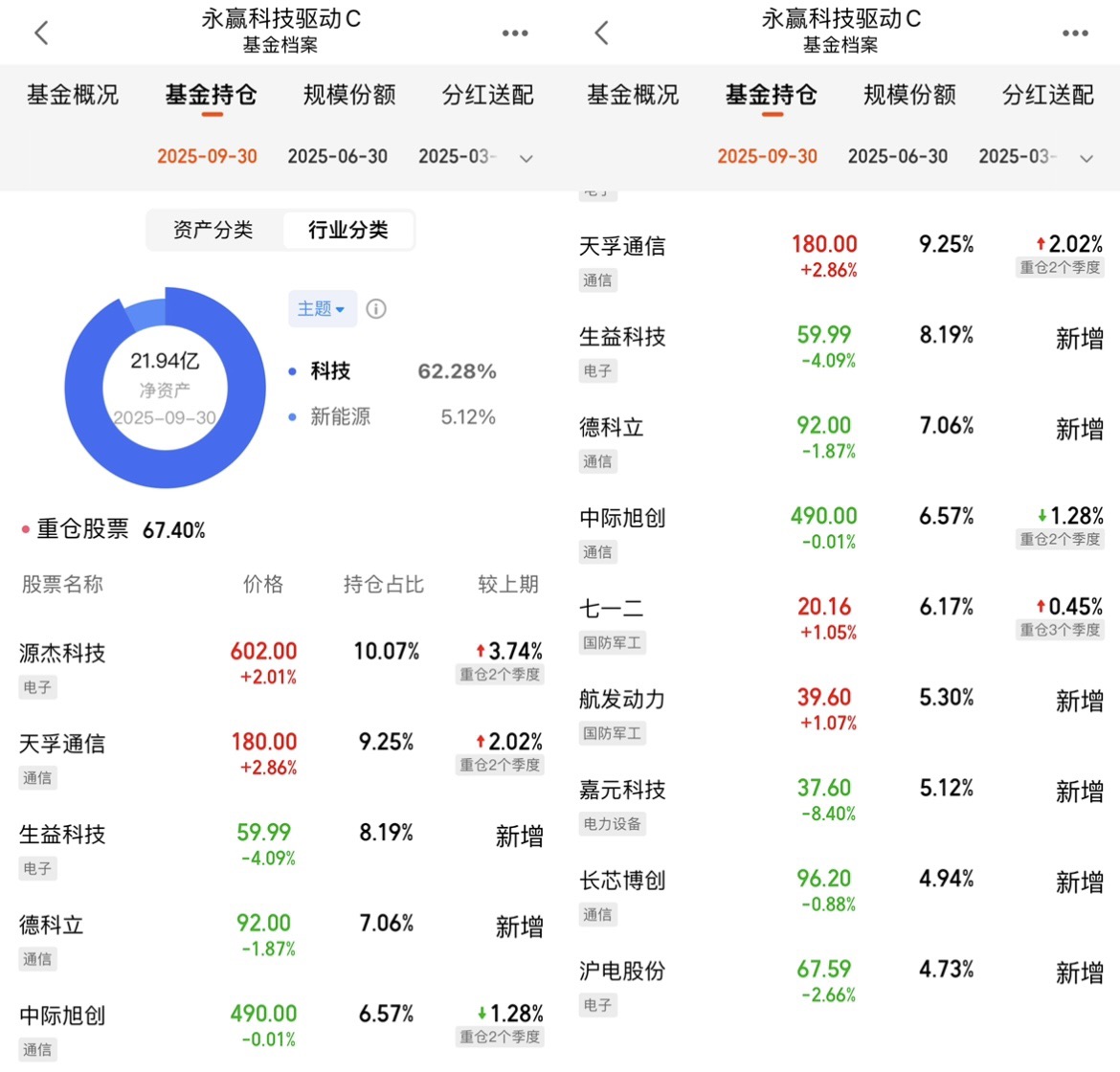Open 基金持仓 tab in left screen
Screen dimensions: 1120x1072
pyautogui.click(x=212, y=94)
